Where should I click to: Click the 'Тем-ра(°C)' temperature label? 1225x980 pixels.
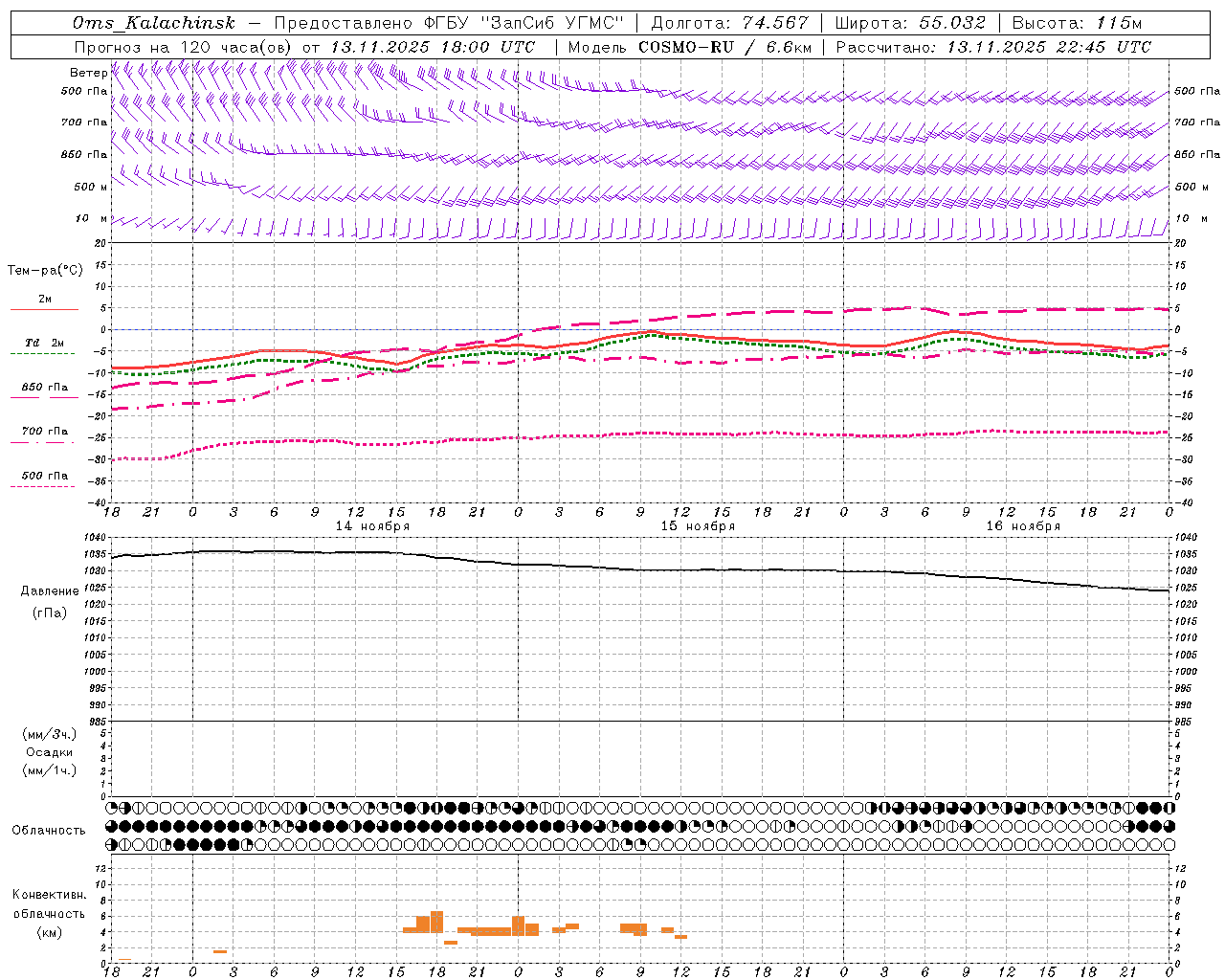click(45, 271)
